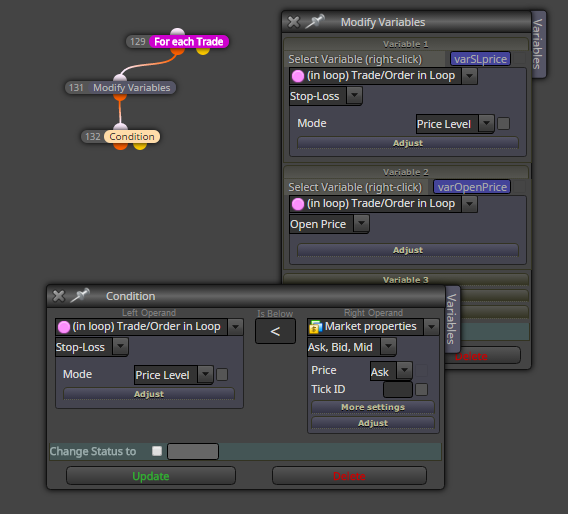The width and height of the screenshot is (568, 514).
Task: Open Left Operand Stop-Loss dropdown
Action: coord(120,347)
